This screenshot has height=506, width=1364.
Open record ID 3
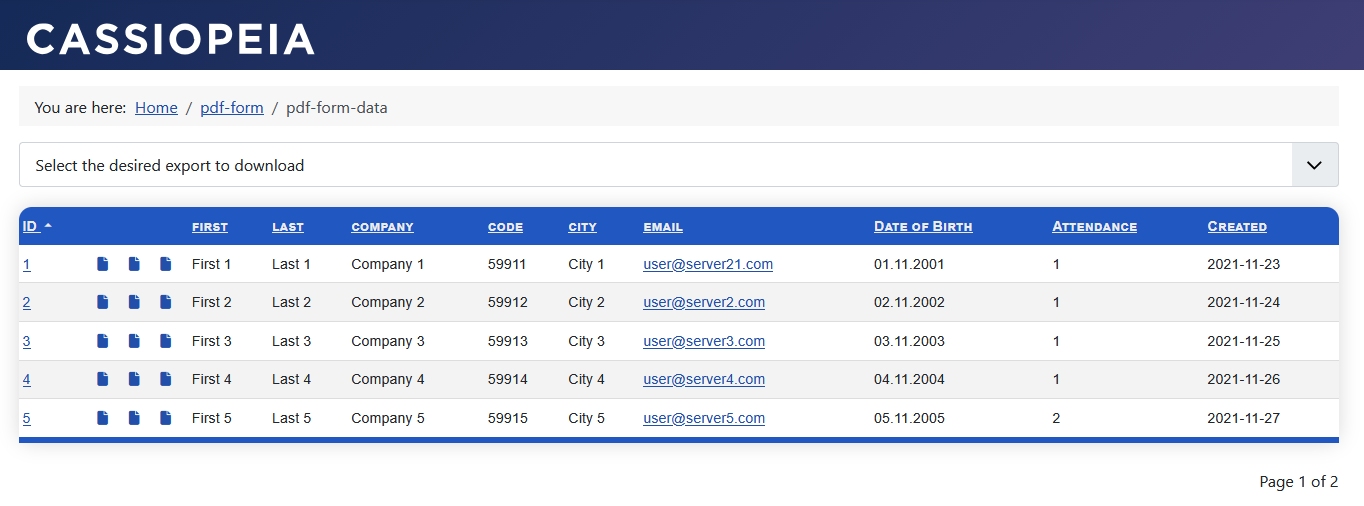pos(26,341)
